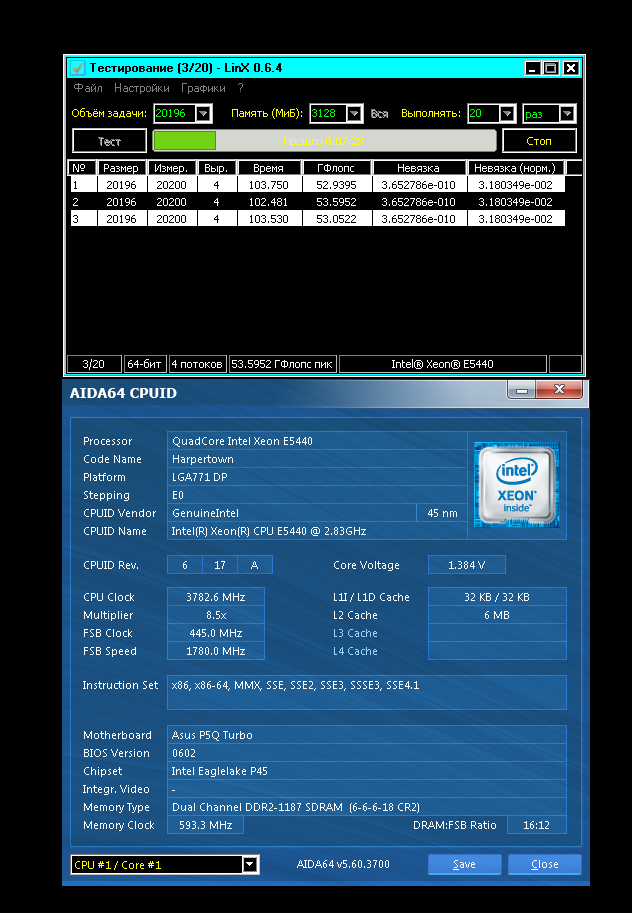
Task: Click the QuadCore Intel Xeon E5440 field
Action: pos(317,441)
